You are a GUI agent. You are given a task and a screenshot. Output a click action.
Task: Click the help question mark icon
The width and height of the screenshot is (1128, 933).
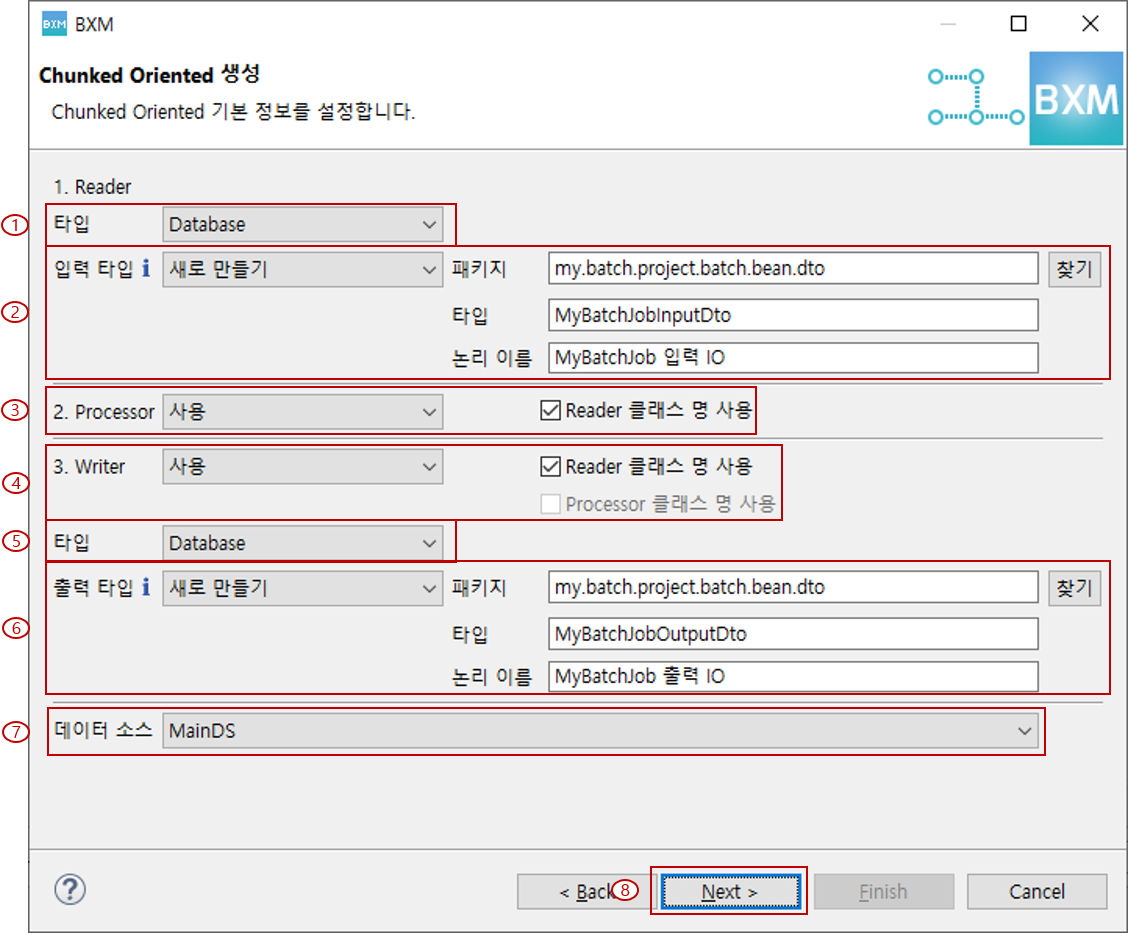[69, 890]
